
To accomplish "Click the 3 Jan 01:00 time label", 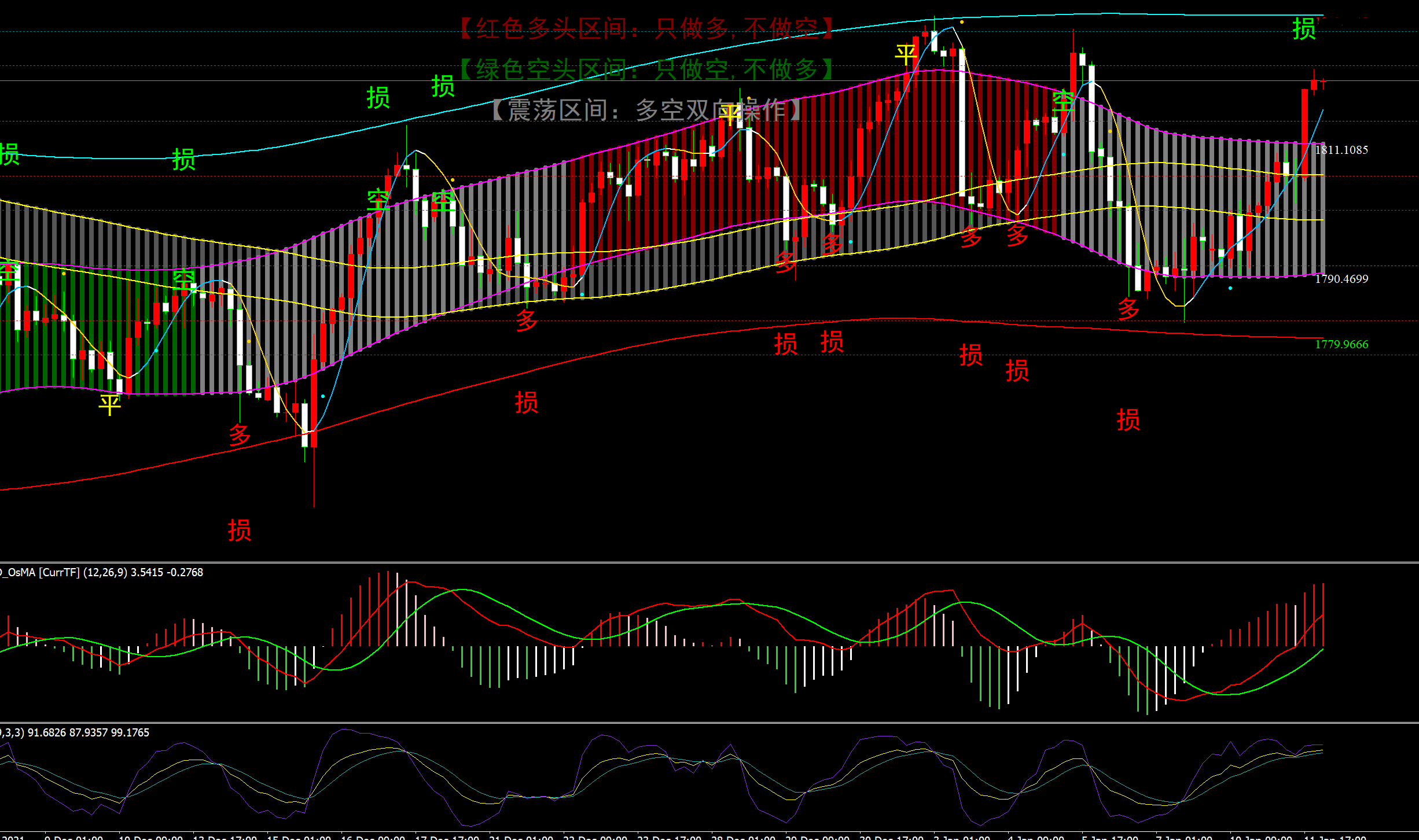I will [x=961, y=837].
